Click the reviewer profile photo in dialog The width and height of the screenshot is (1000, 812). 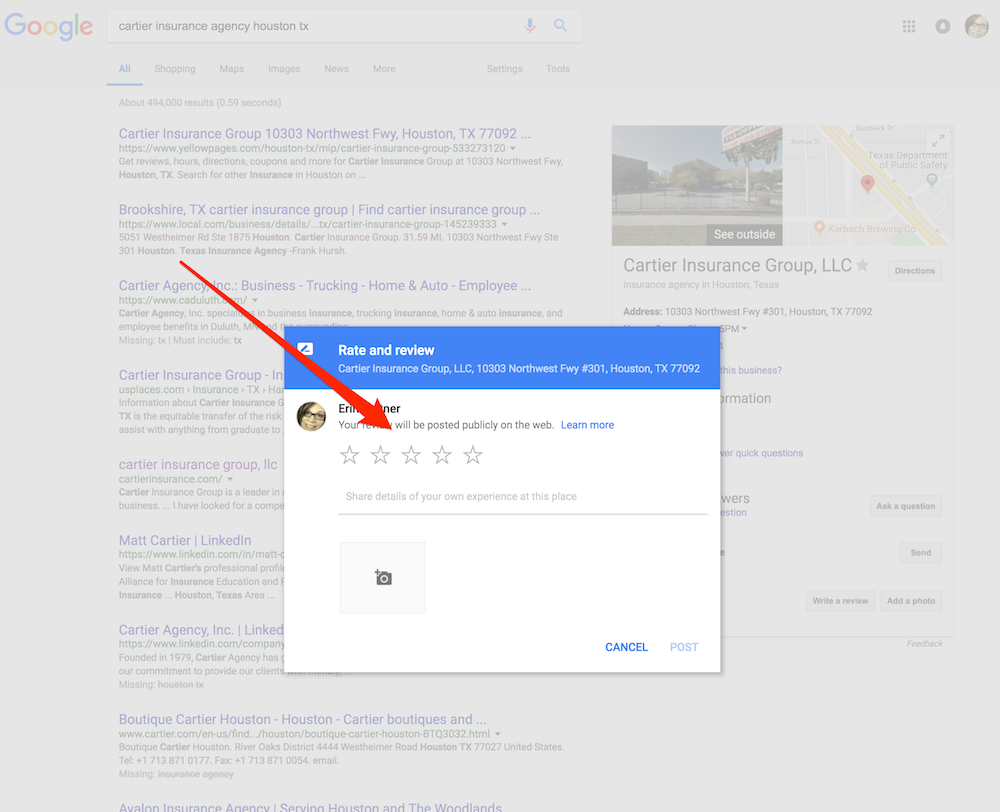pyautogui.click(x=311, y=417)
